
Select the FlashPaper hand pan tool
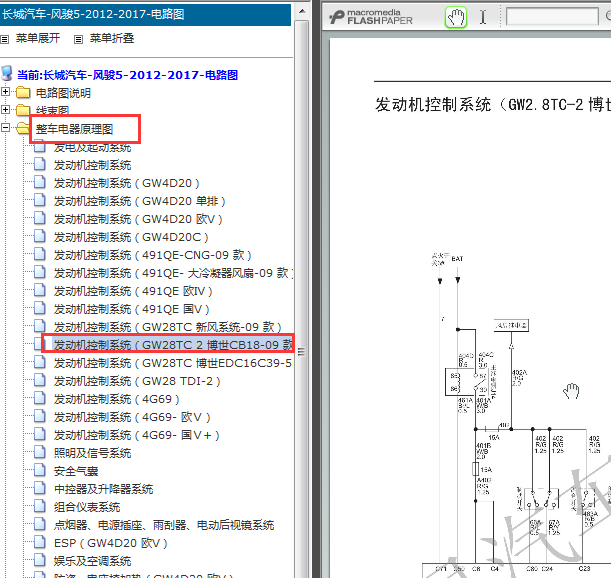[x=456, y=18]
